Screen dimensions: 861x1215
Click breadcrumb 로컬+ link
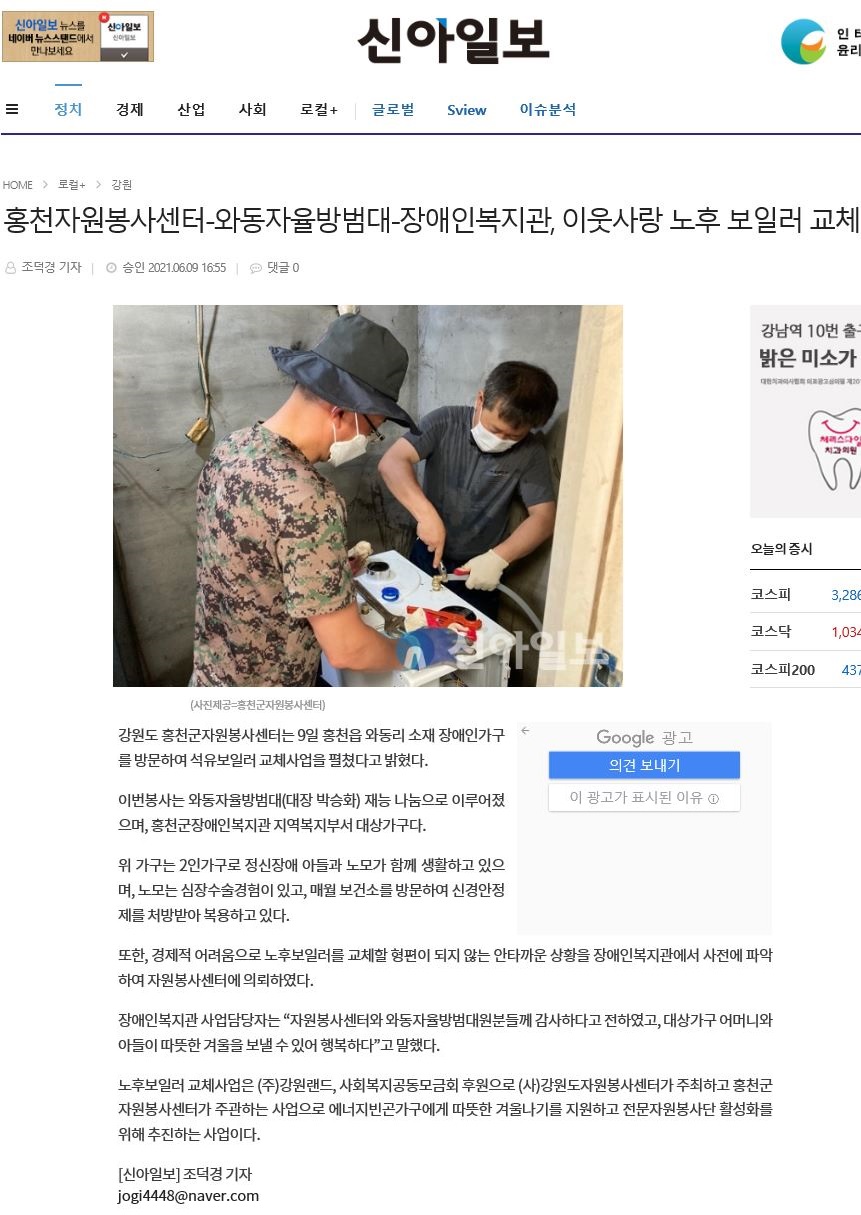[71, 185]
